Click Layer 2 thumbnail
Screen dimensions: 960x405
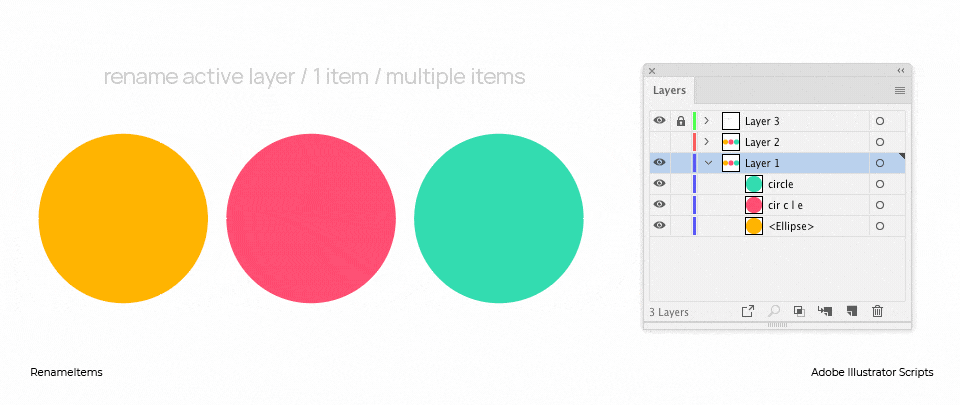pyautogui.click(x=731, y=142)
